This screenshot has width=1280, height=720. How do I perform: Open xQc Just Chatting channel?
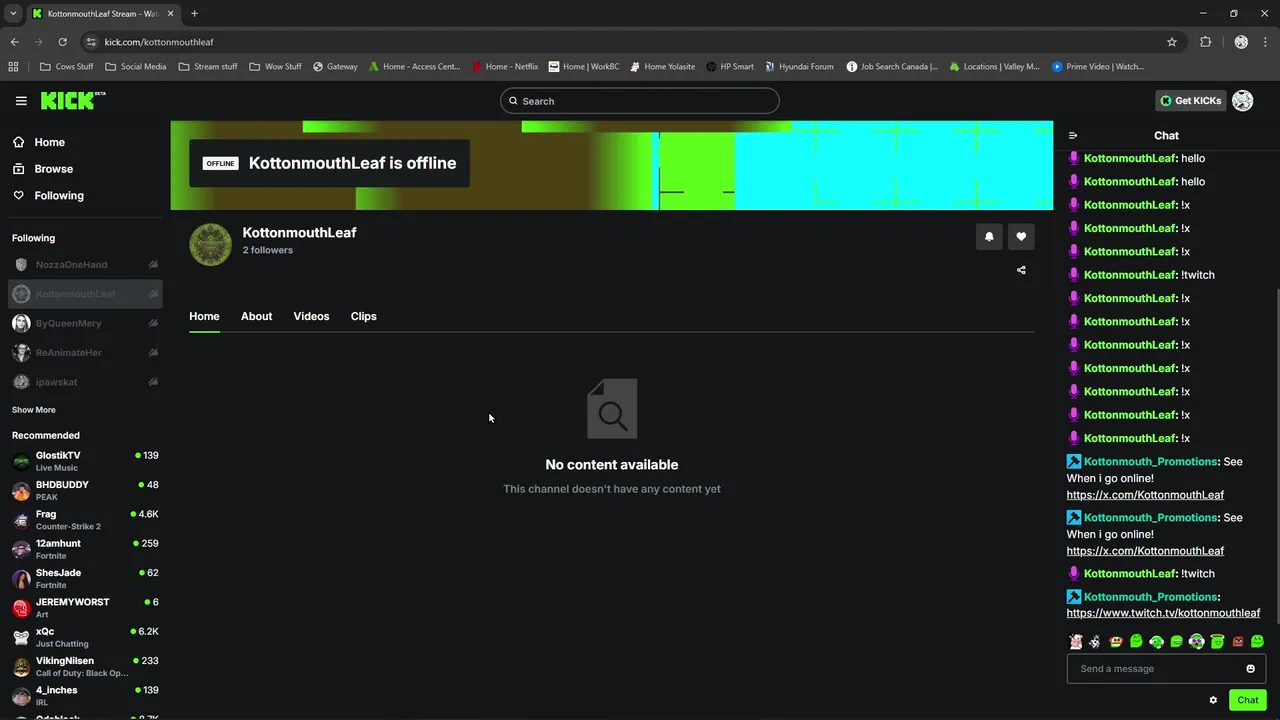click(85, 637)
